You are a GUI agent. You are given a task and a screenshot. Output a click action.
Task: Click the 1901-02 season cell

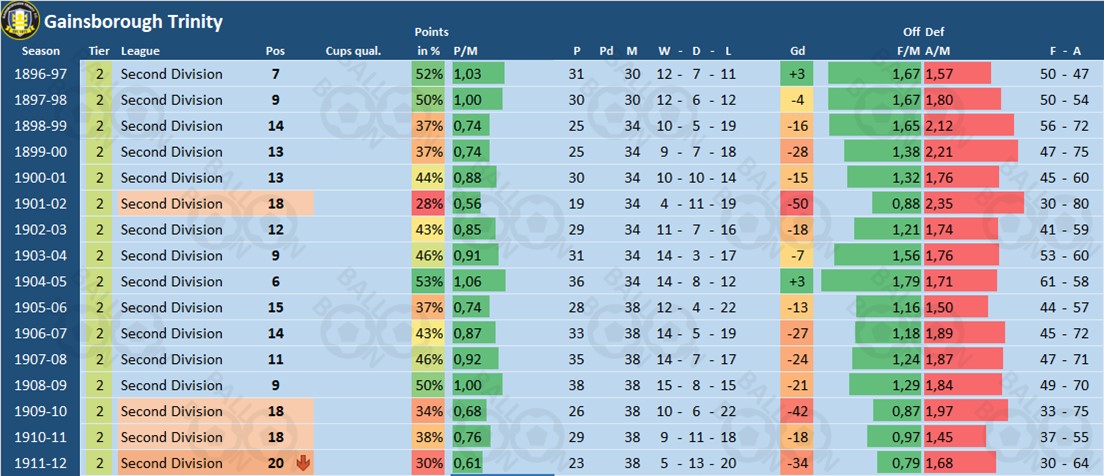tap(42, 203)
